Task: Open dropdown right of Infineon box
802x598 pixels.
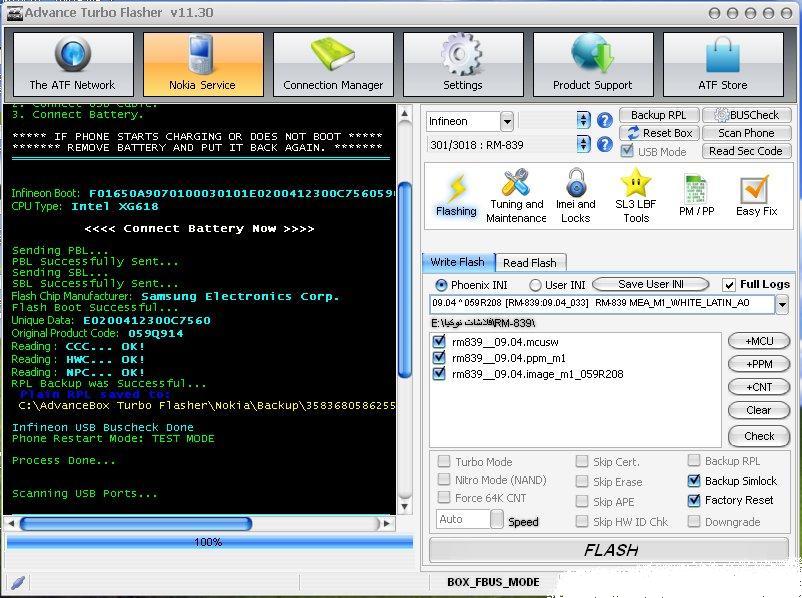Action: tap(583, 121)
